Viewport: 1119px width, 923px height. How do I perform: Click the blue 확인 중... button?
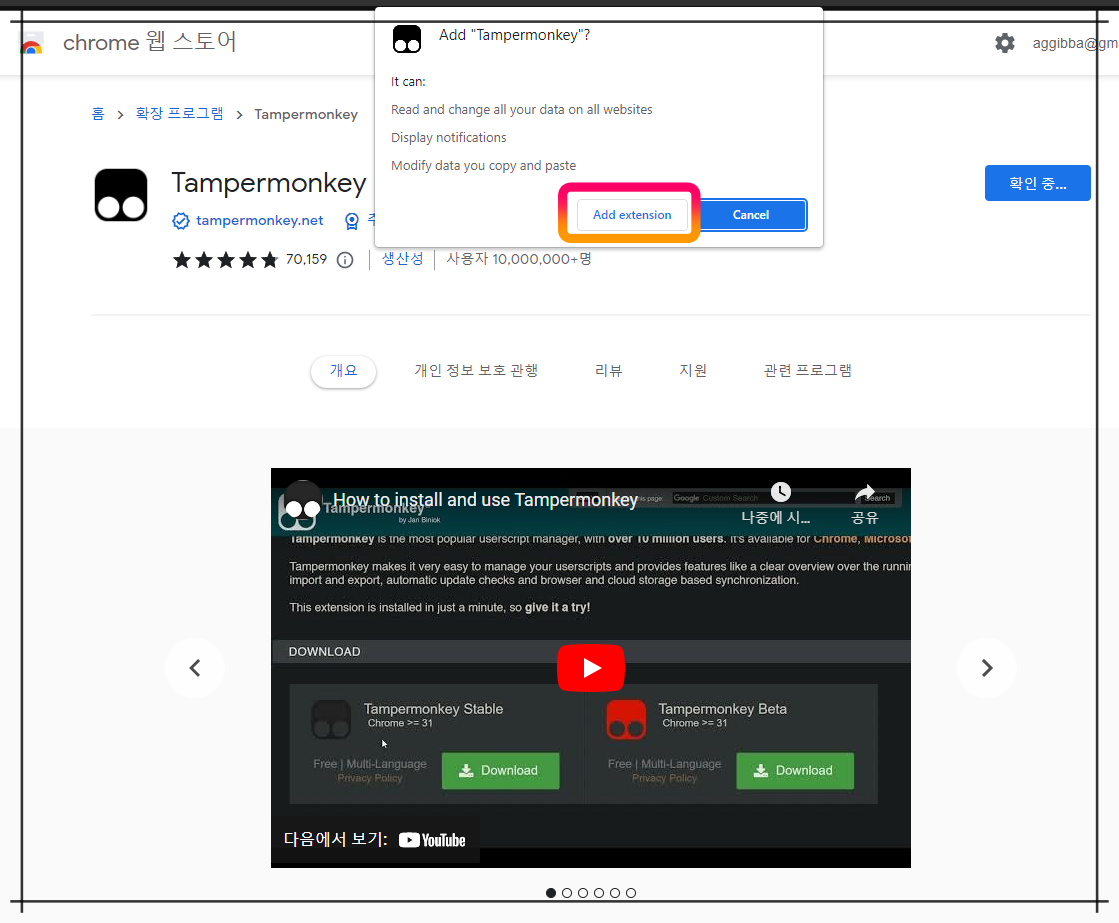pyautogui.click(x=1038, y=183)
